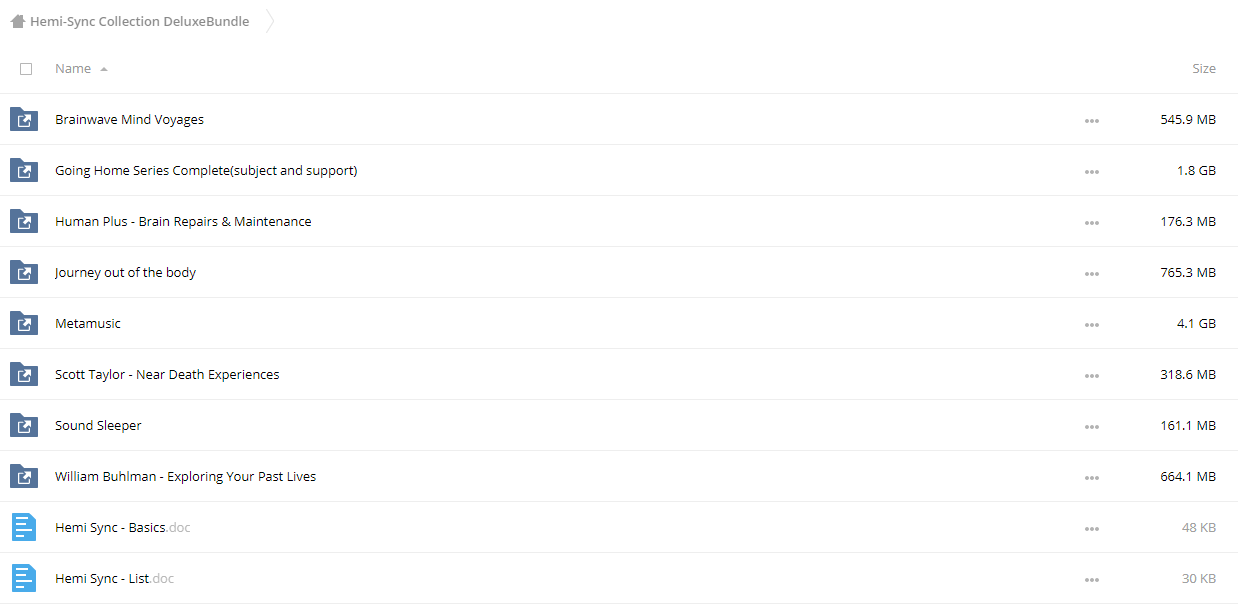1238x605 pixels.
Task: Open Human Plus - Brain Repairs & Maintenance folder
Action: [183, 221]
